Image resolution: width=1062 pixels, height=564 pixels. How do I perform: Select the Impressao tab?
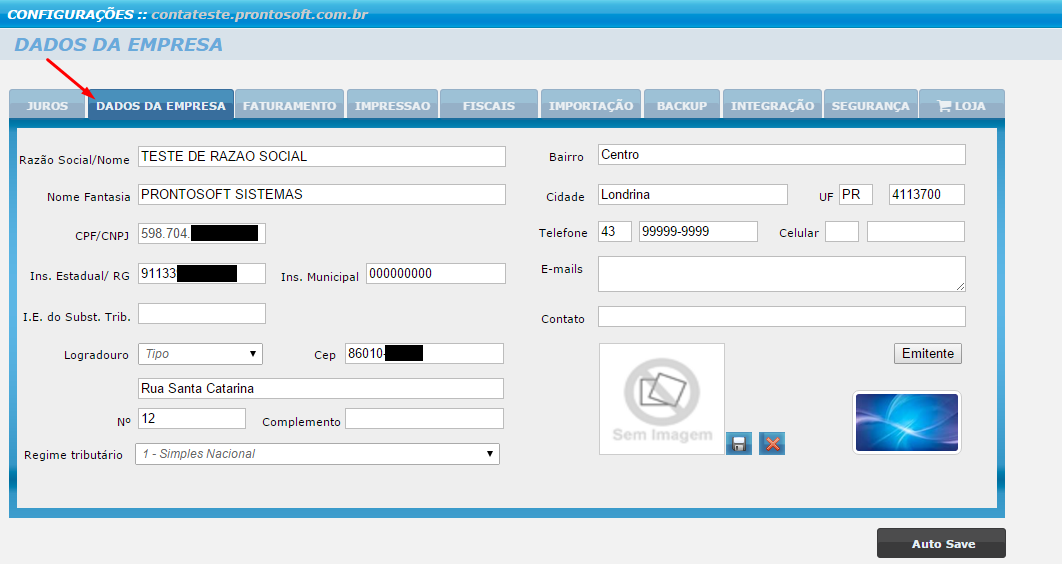(392, 106)
